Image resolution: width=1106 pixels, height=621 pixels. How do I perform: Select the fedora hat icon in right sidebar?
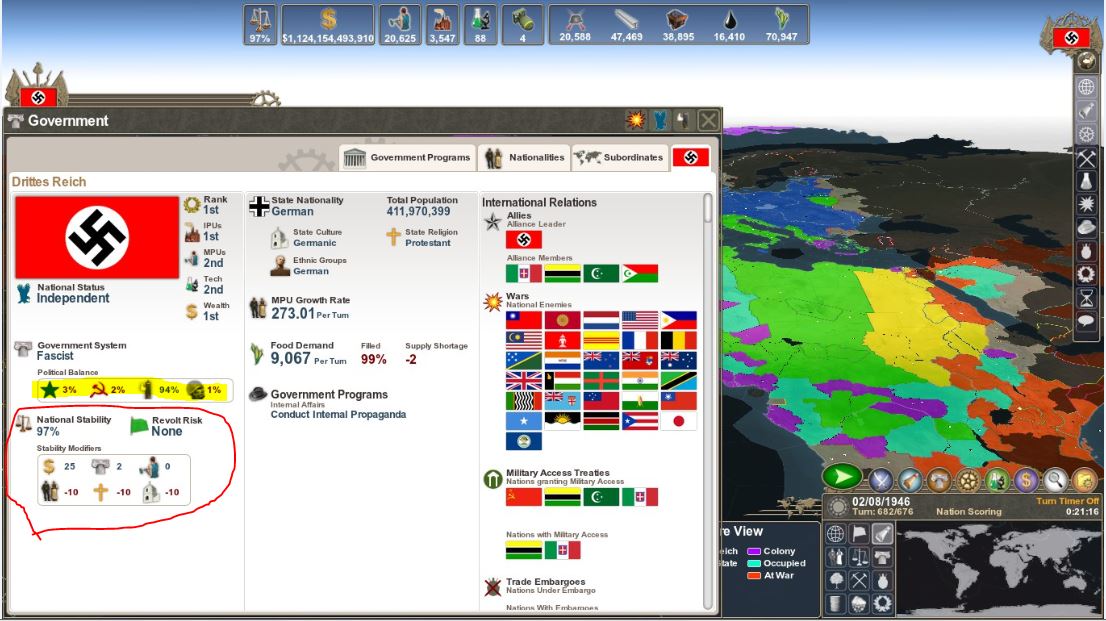pyautogui.click(x=1086, y=227)
